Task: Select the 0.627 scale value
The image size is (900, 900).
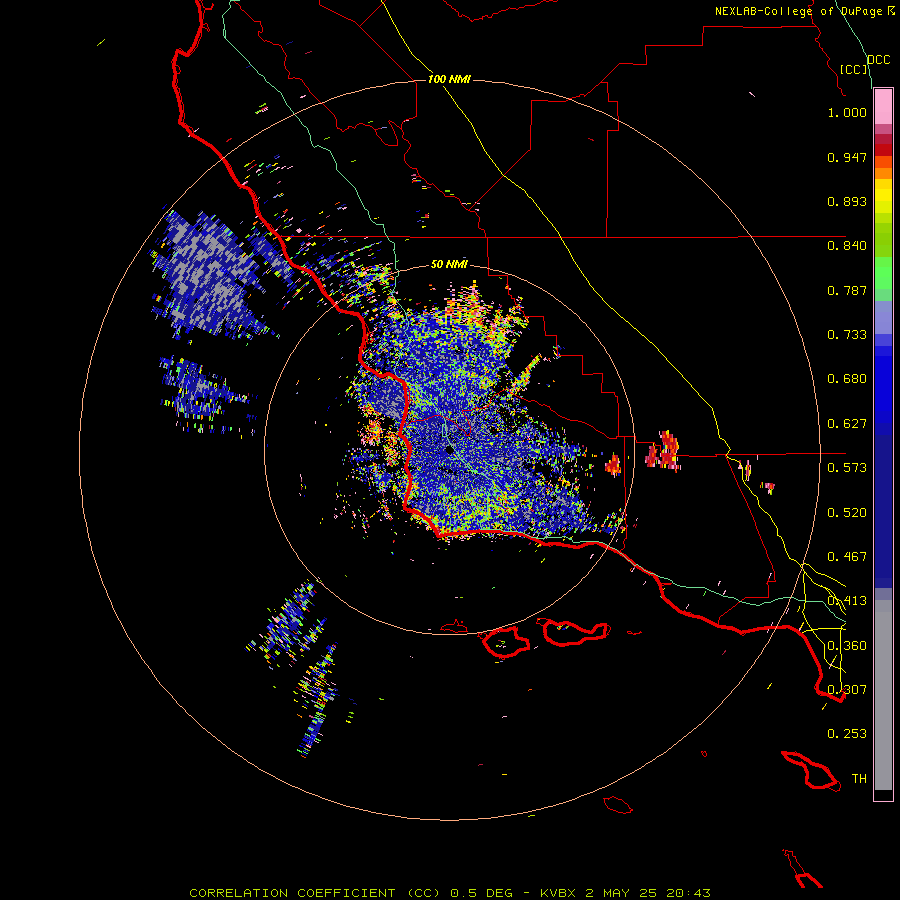Action: pos(847,424)
